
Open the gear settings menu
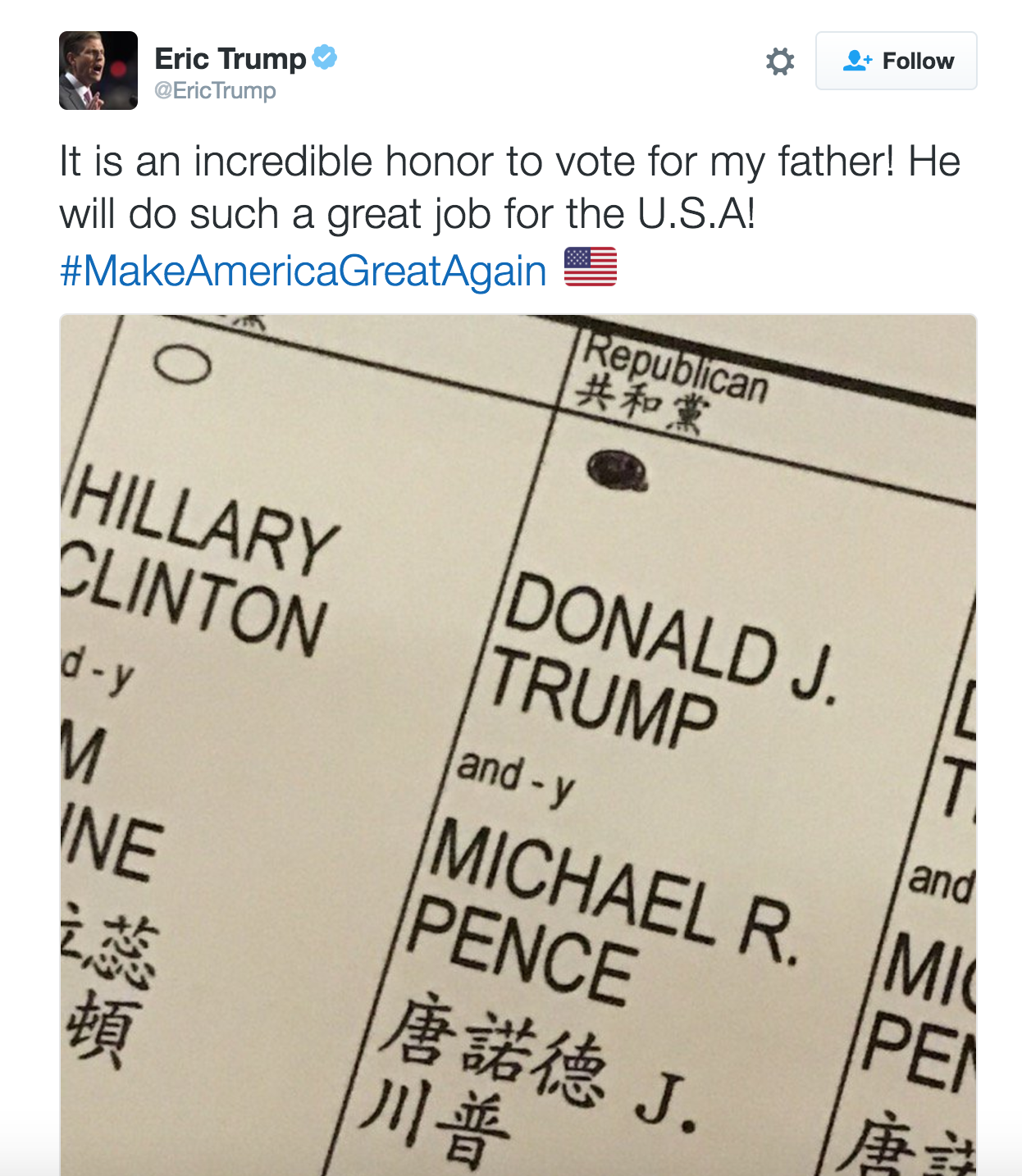(779, 62)
